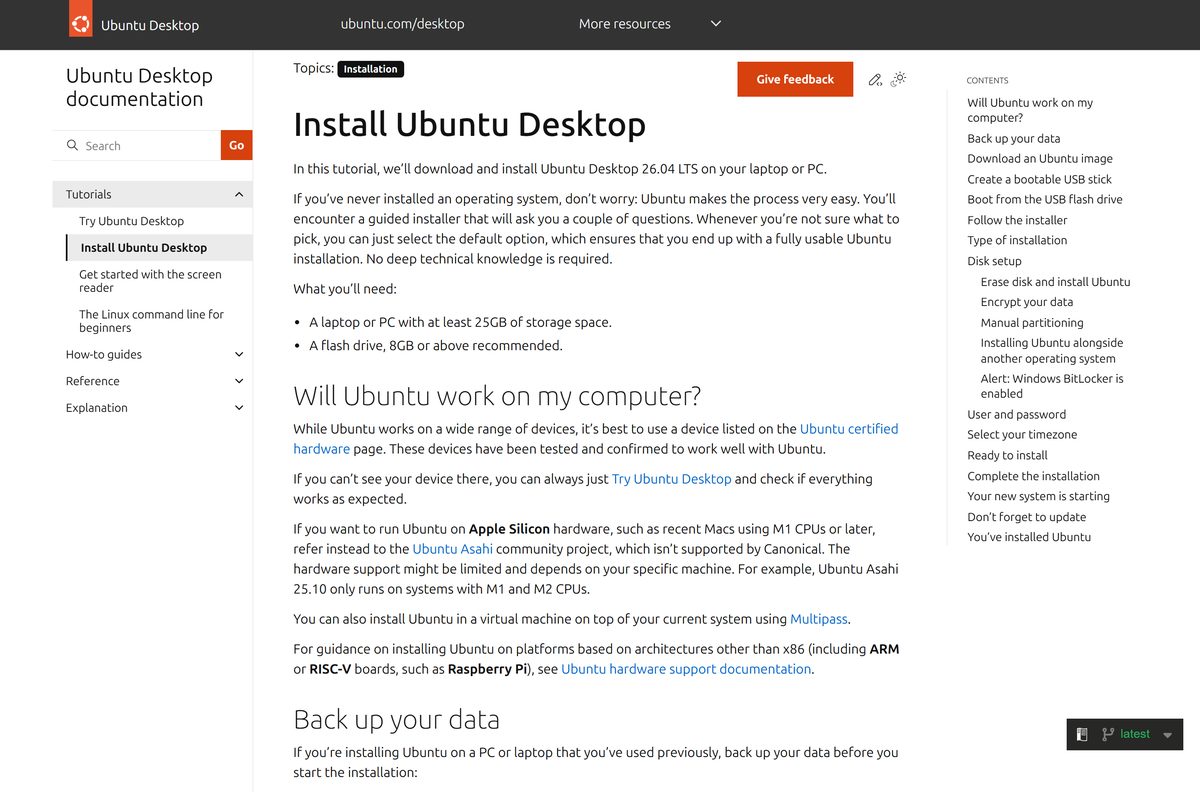1200x792 pixels.
Task: Open Try Ubuntu Desktop in sidebar
Action: [132, 221]
